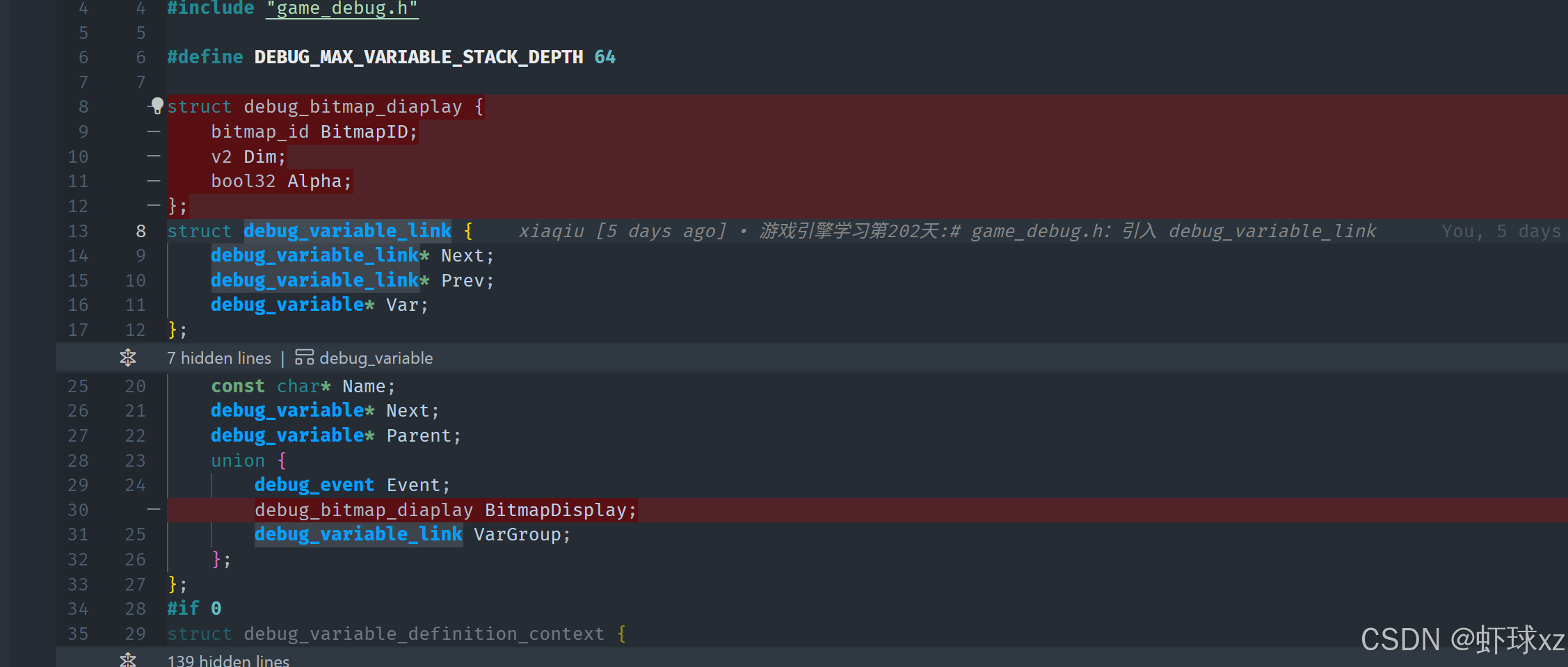
Task: Click the "Var;" member name
Action: 407,305
